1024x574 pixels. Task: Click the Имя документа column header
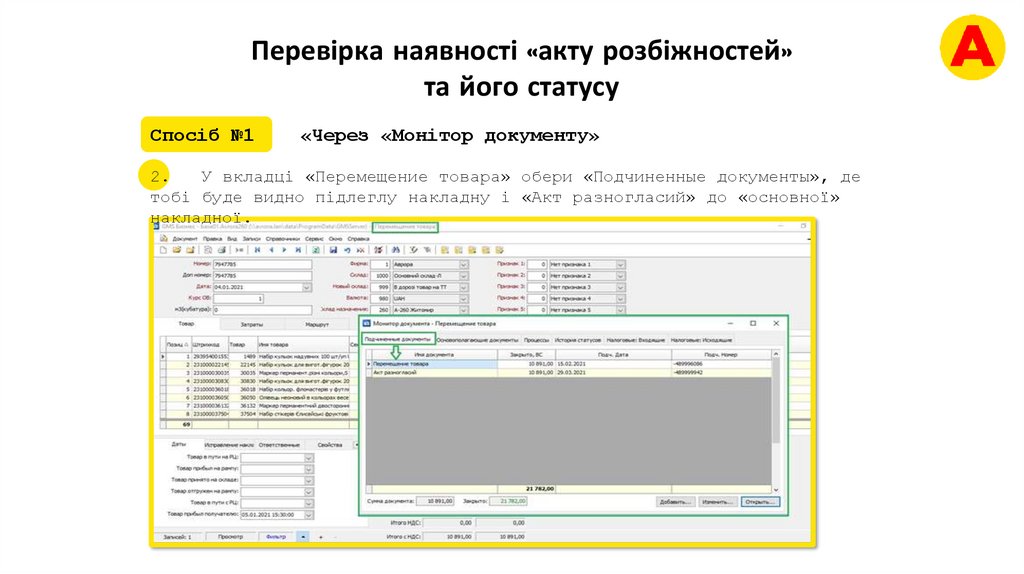[x=434, y=355]
